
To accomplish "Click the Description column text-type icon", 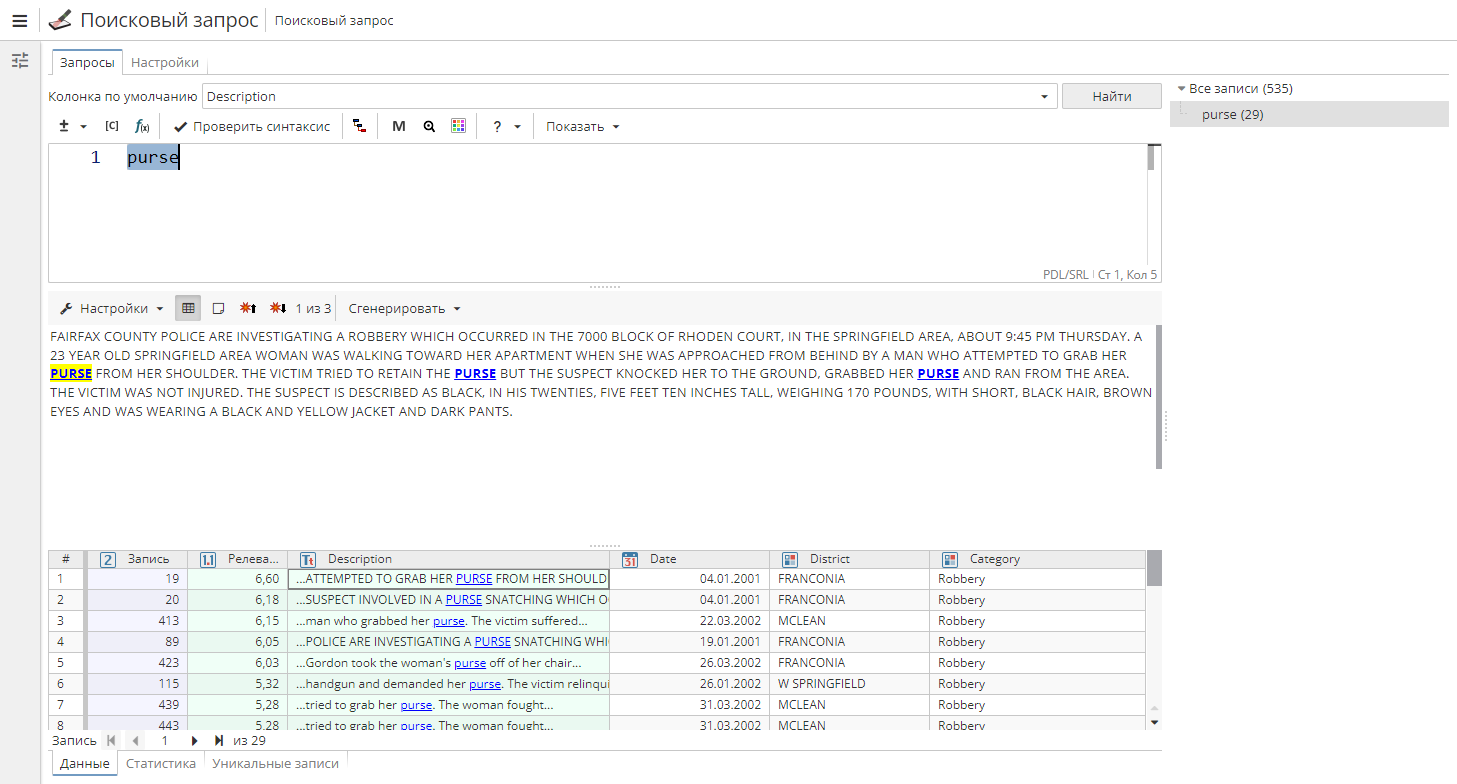I will [x=308, y=559].
